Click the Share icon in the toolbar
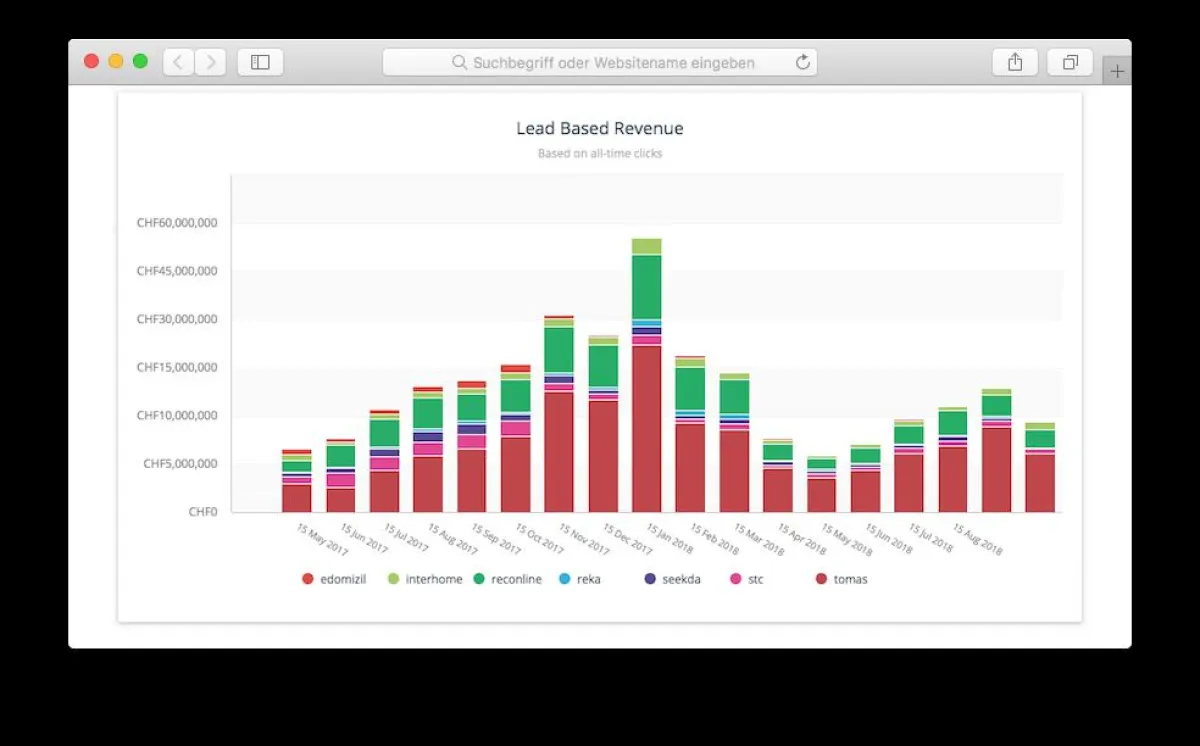 click(1014, 62)
